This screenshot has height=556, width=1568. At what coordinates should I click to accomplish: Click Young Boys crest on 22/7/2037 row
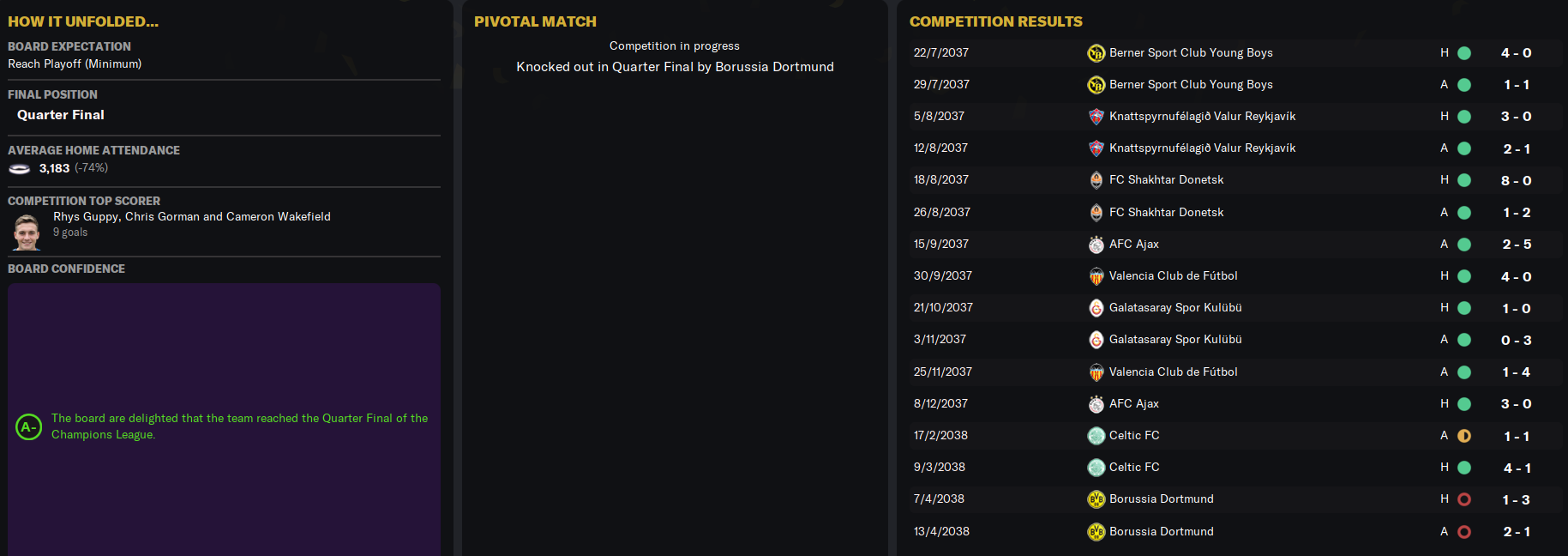pos(1096,53)
